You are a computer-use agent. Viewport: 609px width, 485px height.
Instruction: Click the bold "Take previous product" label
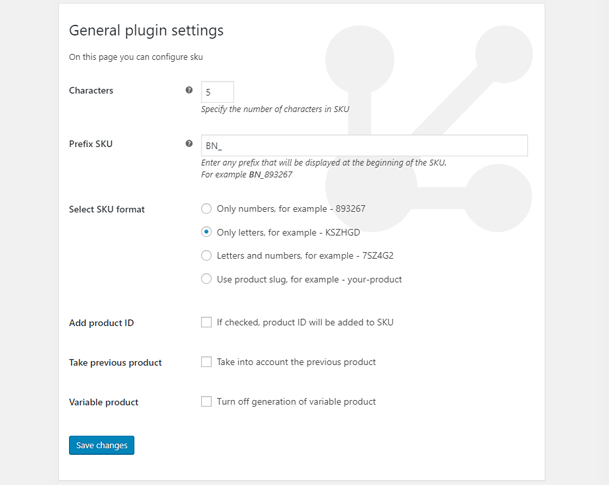(115, 362)
